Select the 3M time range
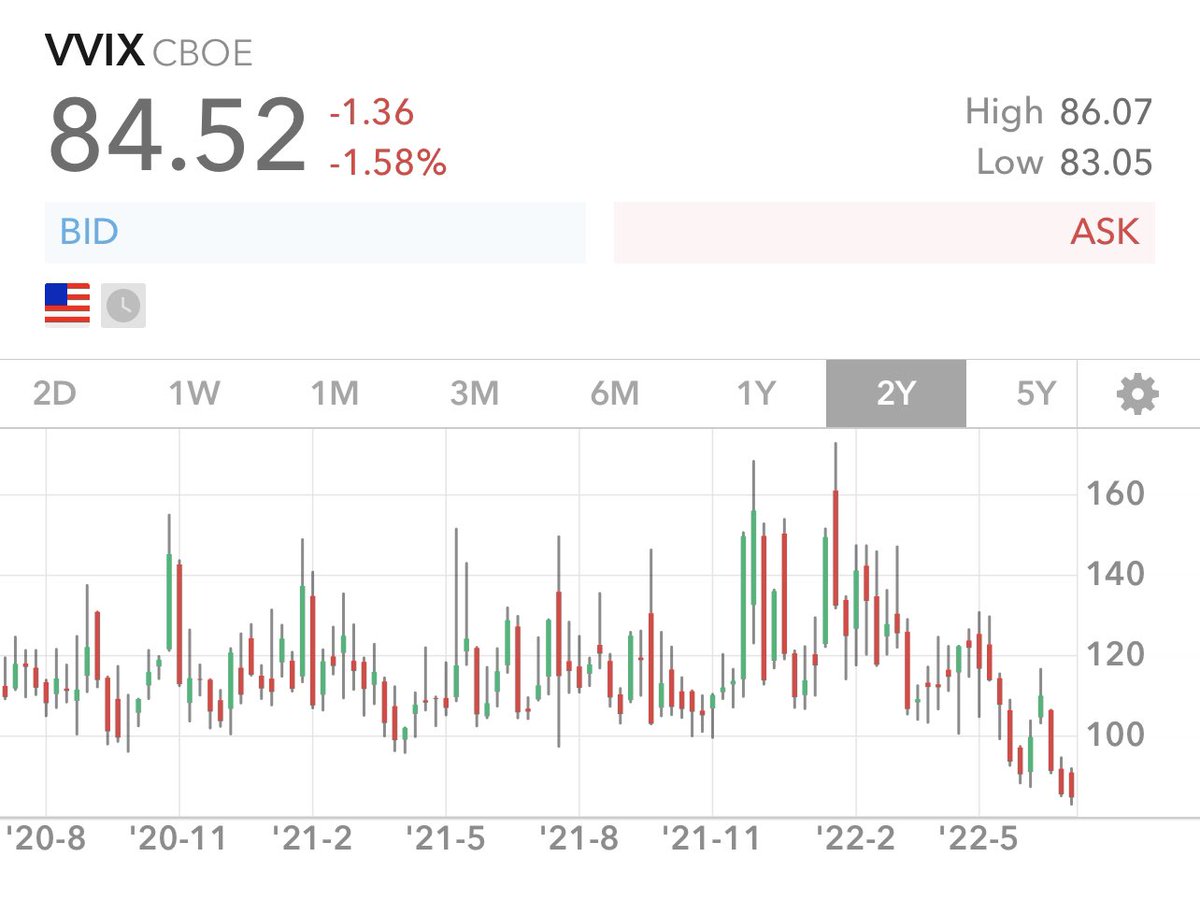Image resolution: width=1200 pixels, height=900 pixels. (474, 394)
